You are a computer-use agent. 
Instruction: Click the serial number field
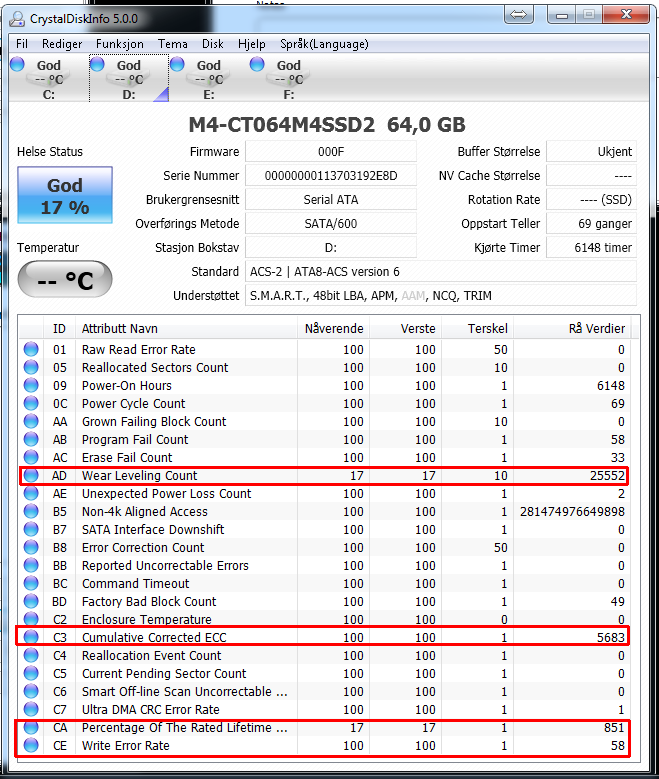tap(331, 175)
